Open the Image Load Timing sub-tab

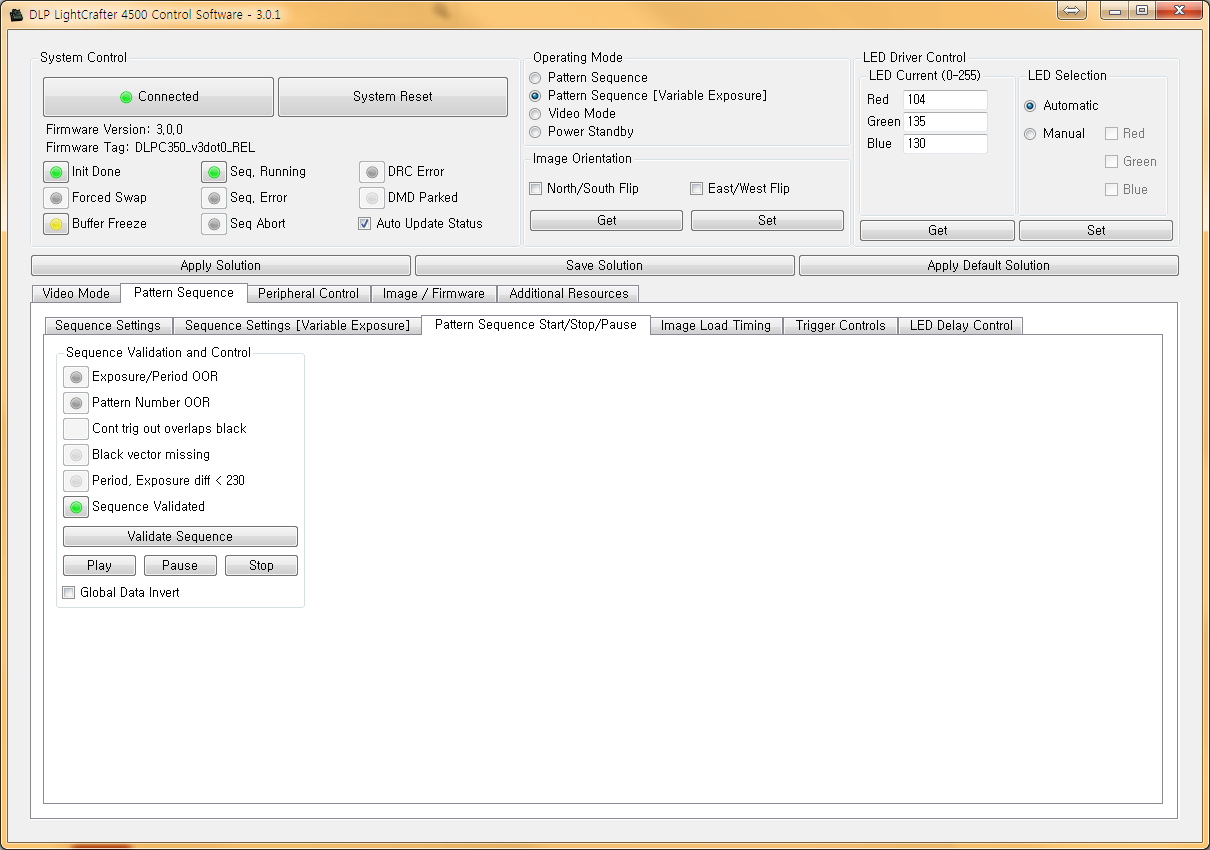coord(716,326)
